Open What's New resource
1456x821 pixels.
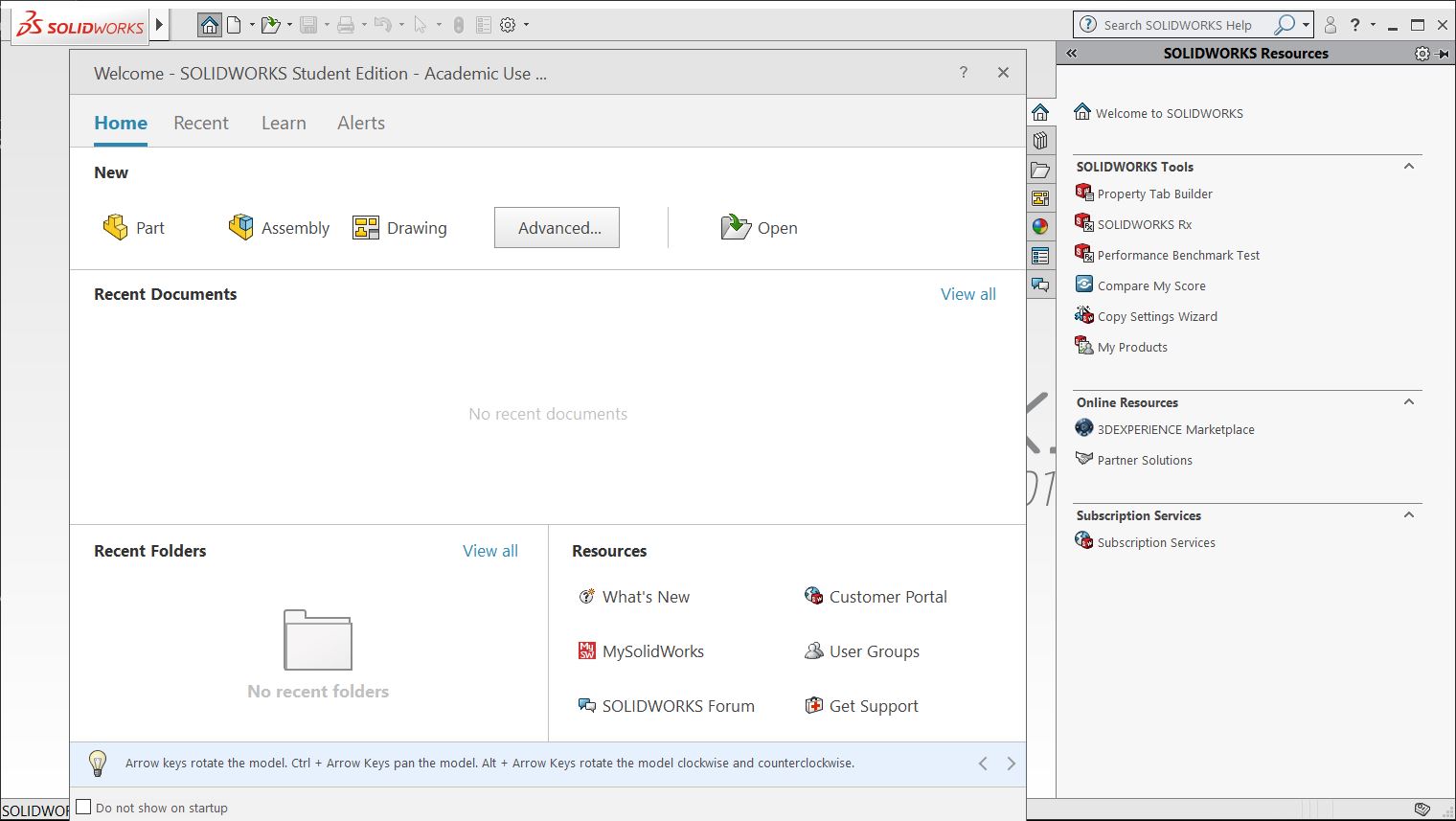tap(633, 597)
